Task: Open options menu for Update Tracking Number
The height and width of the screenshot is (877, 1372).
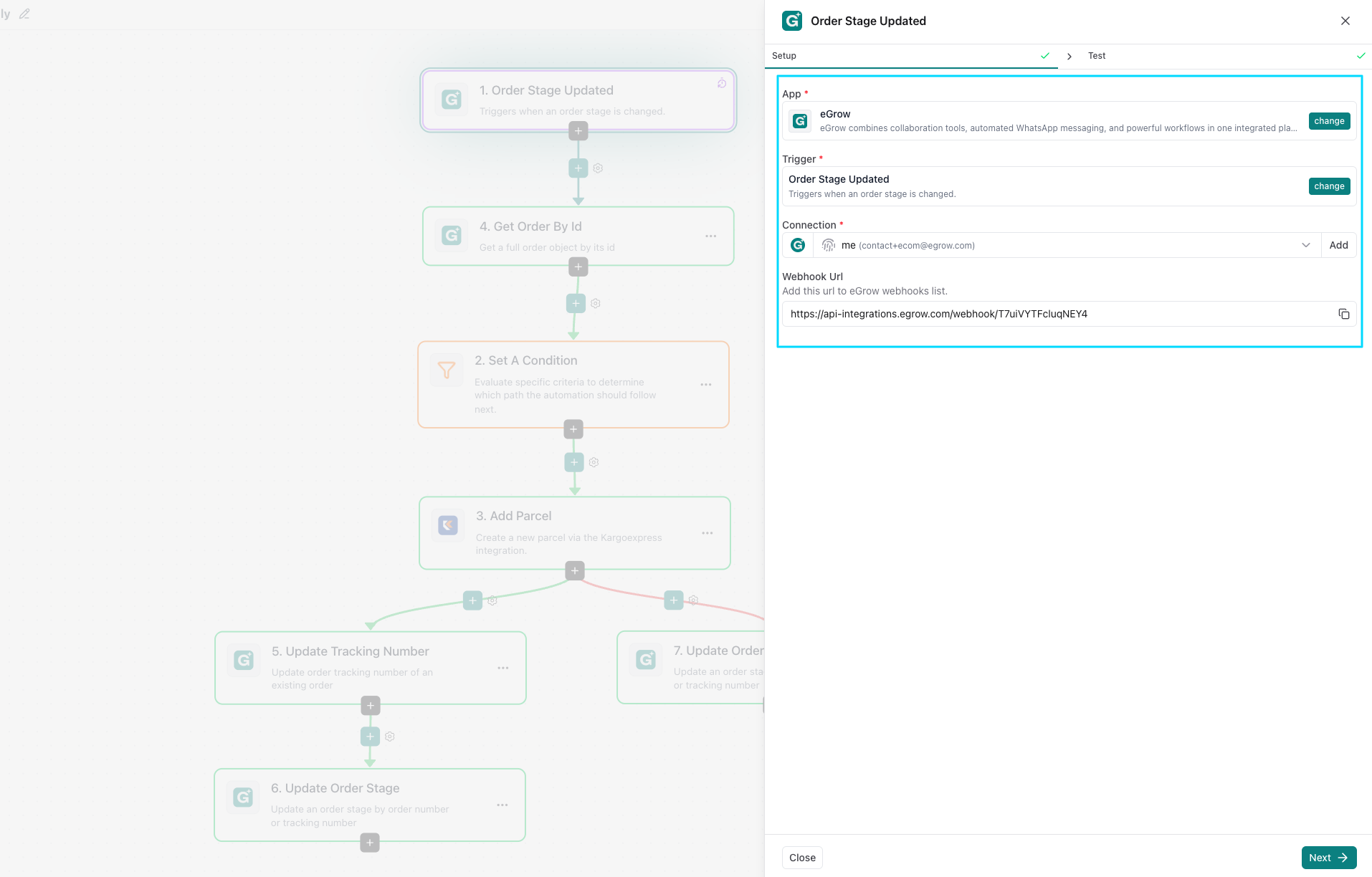Action: coord(503,668)
